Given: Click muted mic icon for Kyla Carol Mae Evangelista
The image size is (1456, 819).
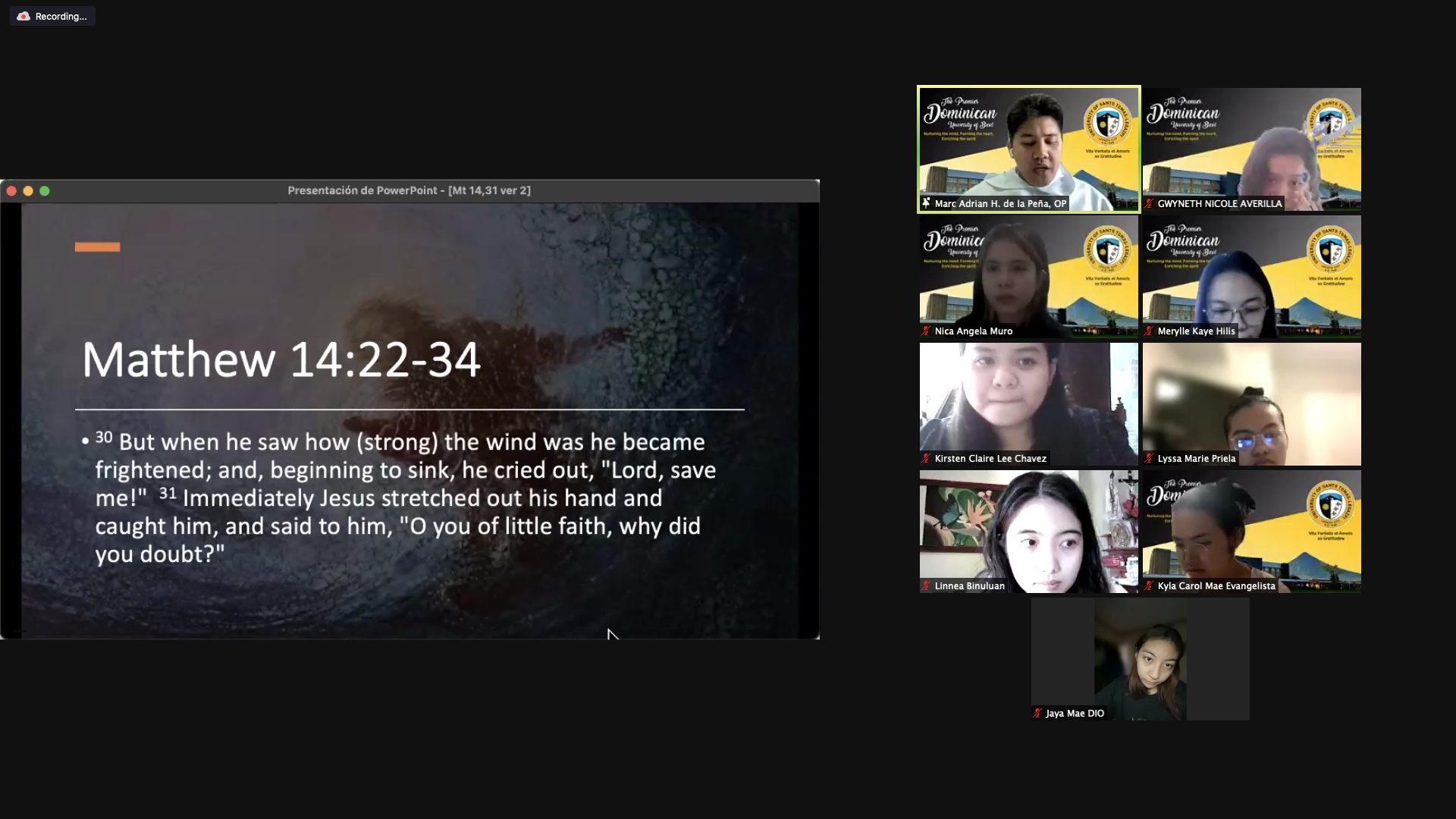Looking at the screenshot, I should coord(1150,585).
